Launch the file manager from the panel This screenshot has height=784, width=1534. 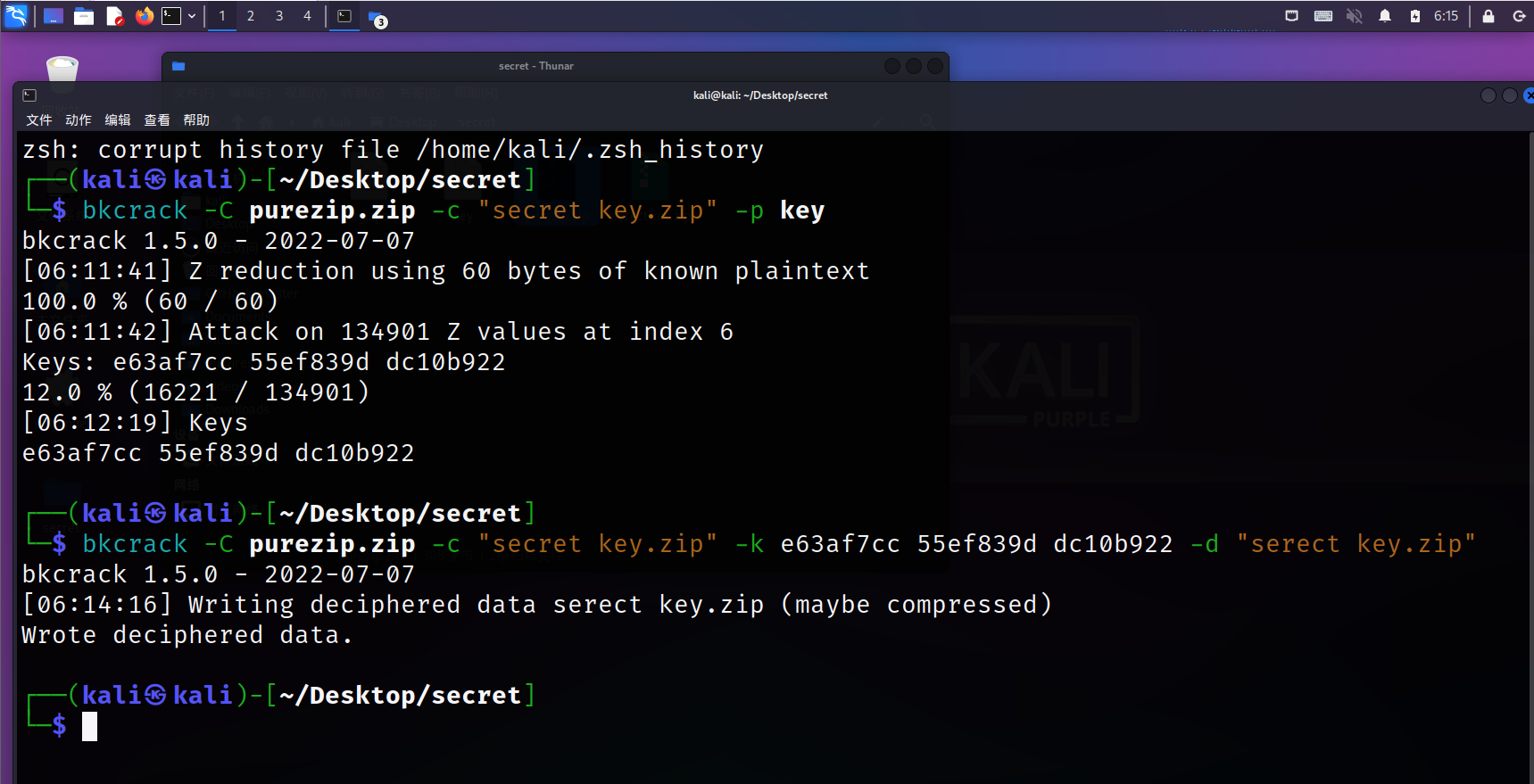click(x=84, y=16)
